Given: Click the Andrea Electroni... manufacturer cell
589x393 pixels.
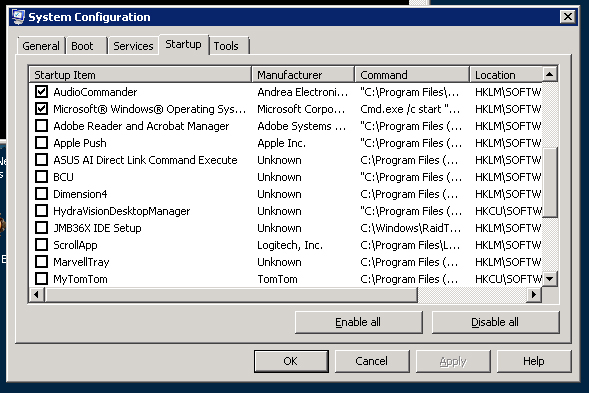Looking at the screenshot, I should click(303, 92).
